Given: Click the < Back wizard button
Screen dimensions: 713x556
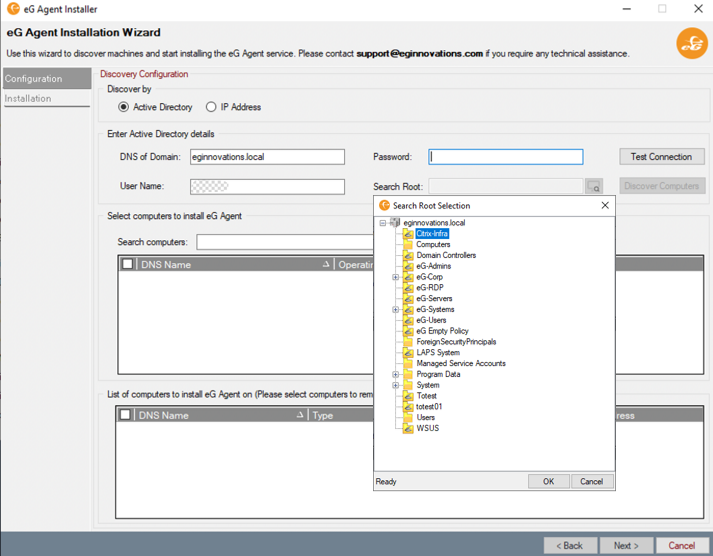Looking at the screenshot, I should [x=570, y=546].
